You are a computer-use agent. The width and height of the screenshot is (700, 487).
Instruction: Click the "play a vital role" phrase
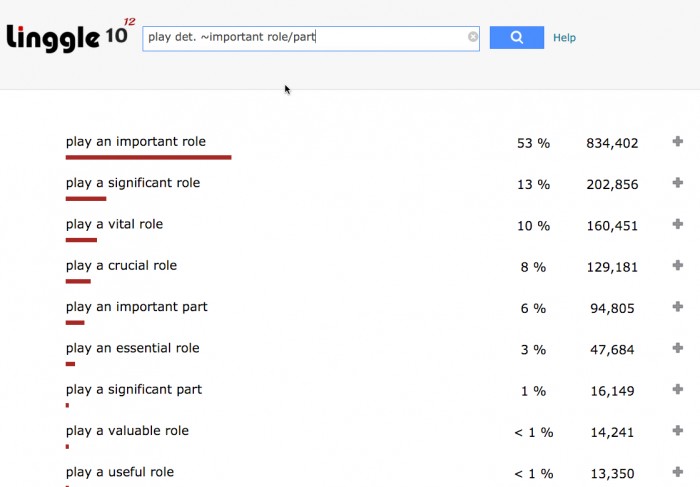point(114,225)
